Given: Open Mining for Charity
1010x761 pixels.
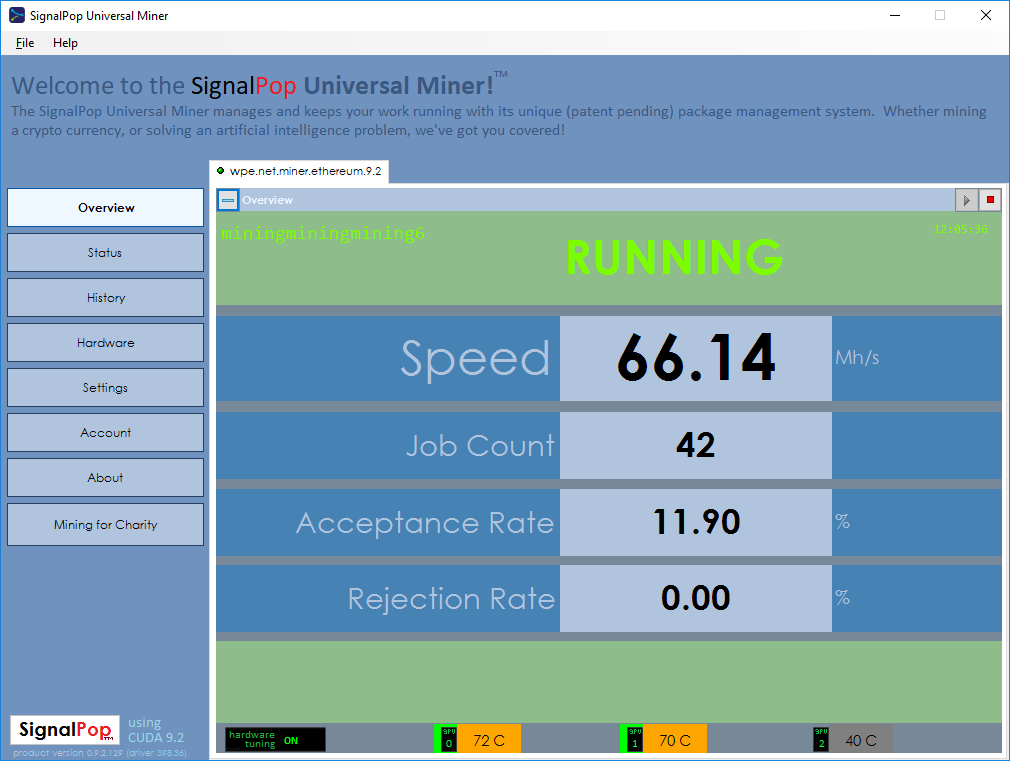Looking at the screenshot, I should [105, 525].
